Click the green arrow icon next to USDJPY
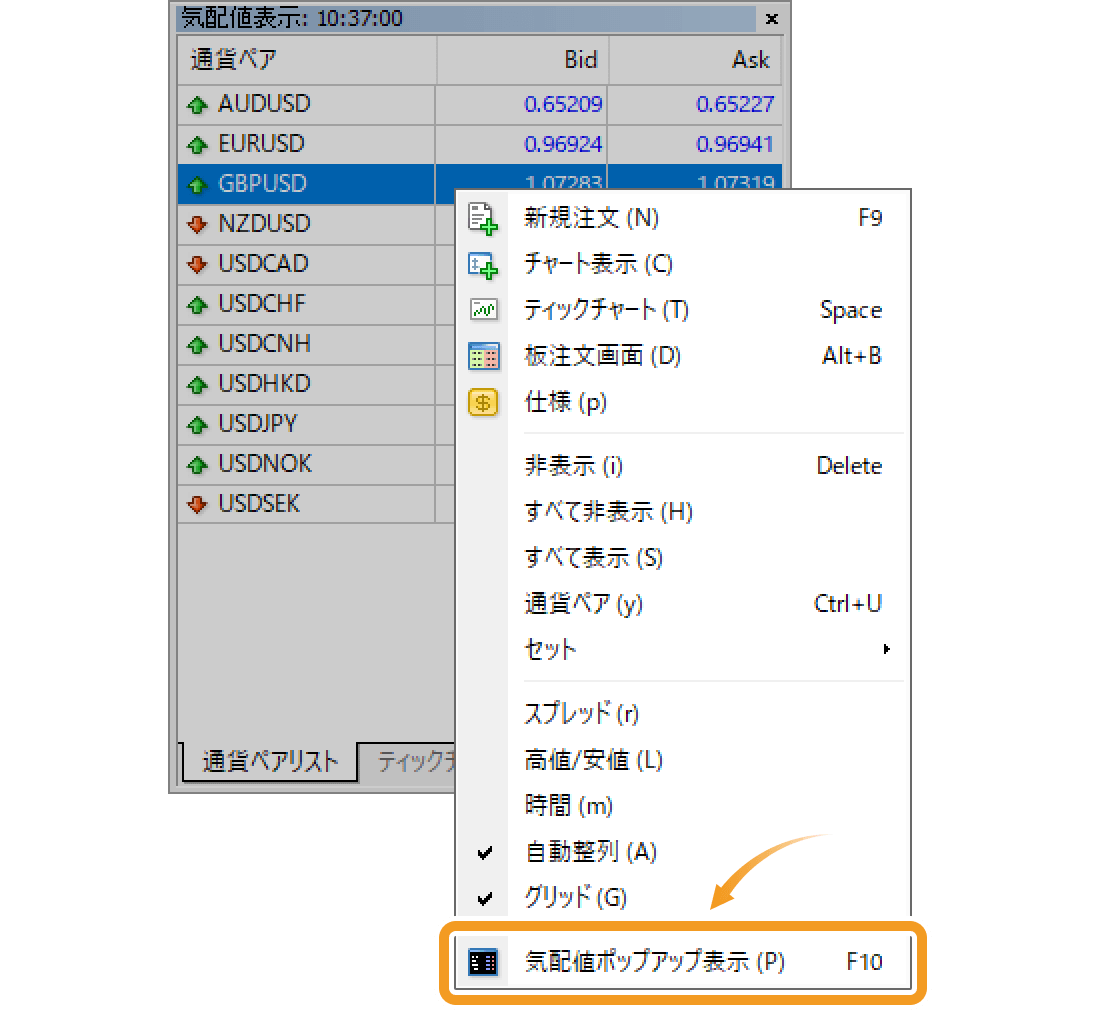The image size is (1100, 1010). pos(196,424)
